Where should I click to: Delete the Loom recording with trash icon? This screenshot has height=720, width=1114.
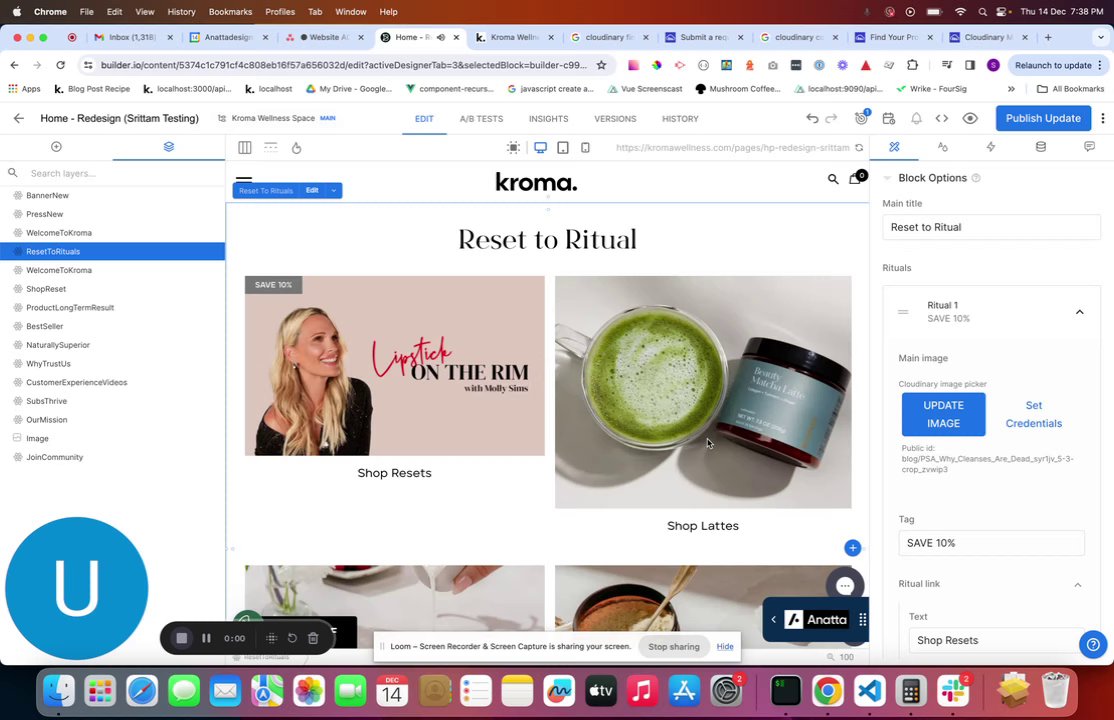click(x=313, y=638)
